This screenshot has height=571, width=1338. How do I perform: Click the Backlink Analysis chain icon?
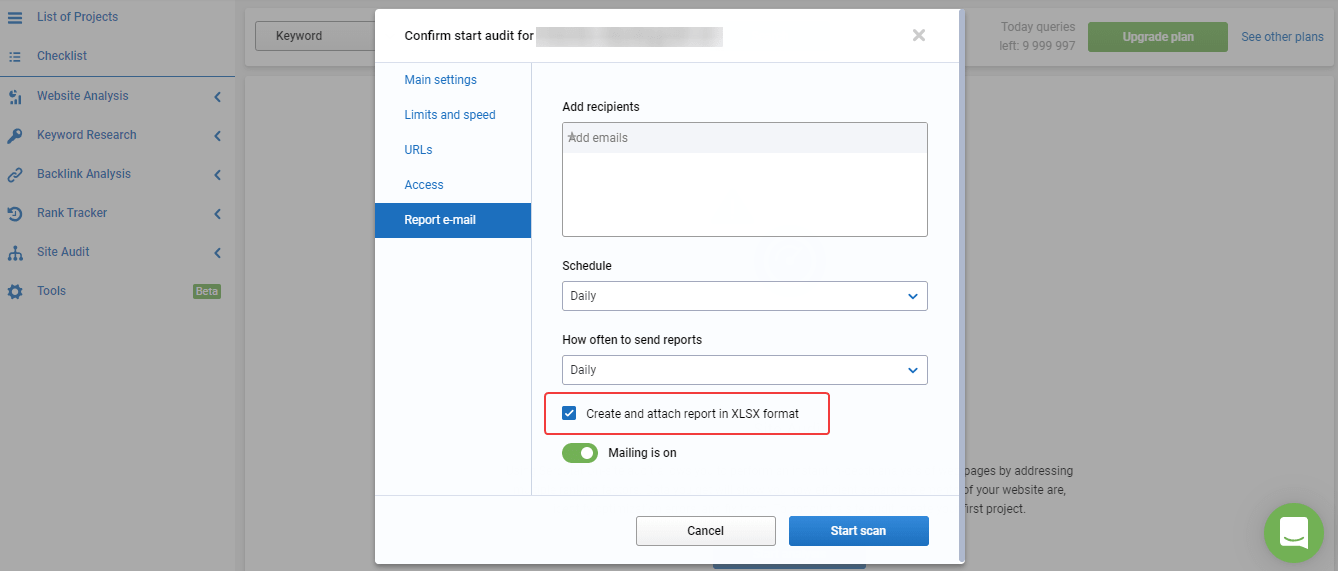[15, 175]
